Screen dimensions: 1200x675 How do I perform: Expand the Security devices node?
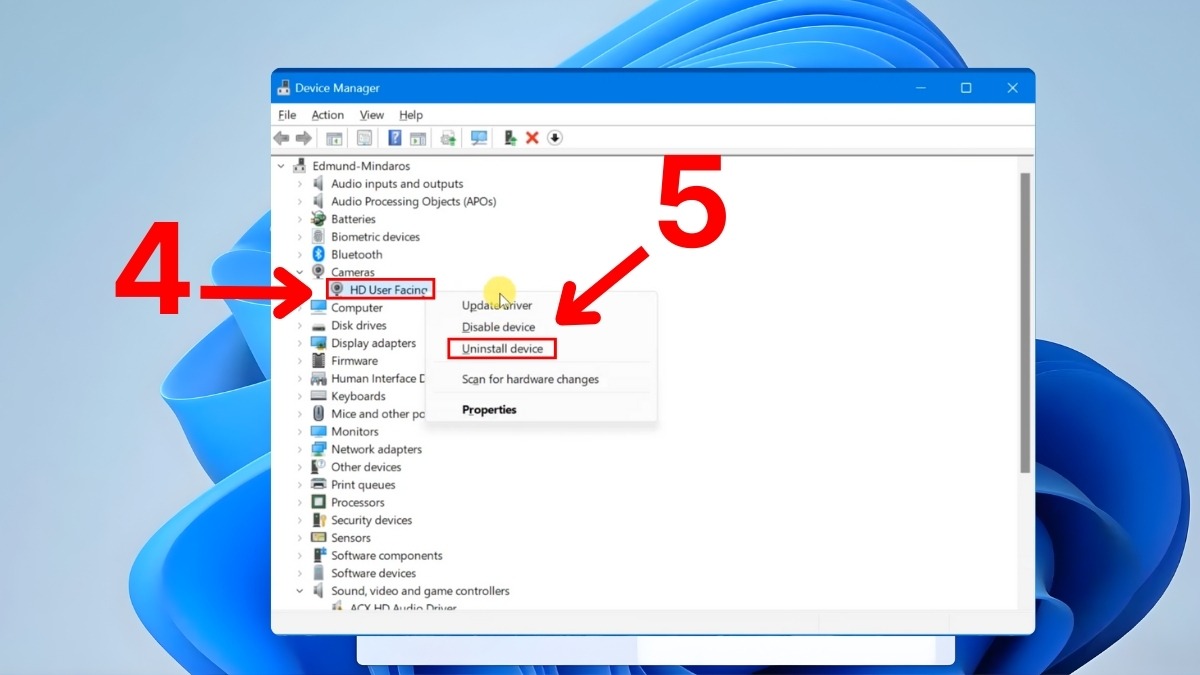299,520
